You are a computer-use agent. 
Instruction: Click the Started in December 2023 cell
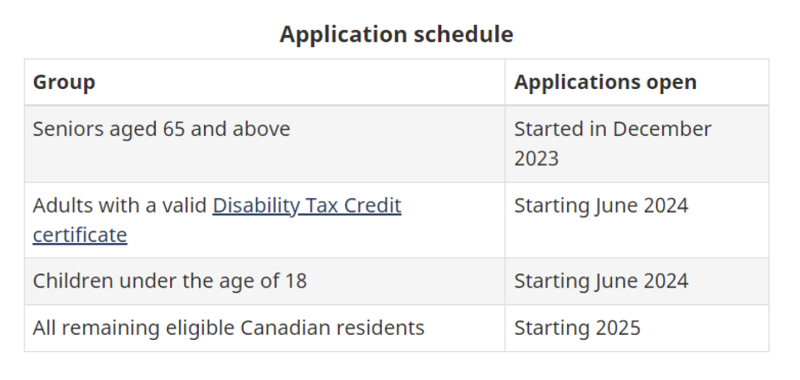637,144
